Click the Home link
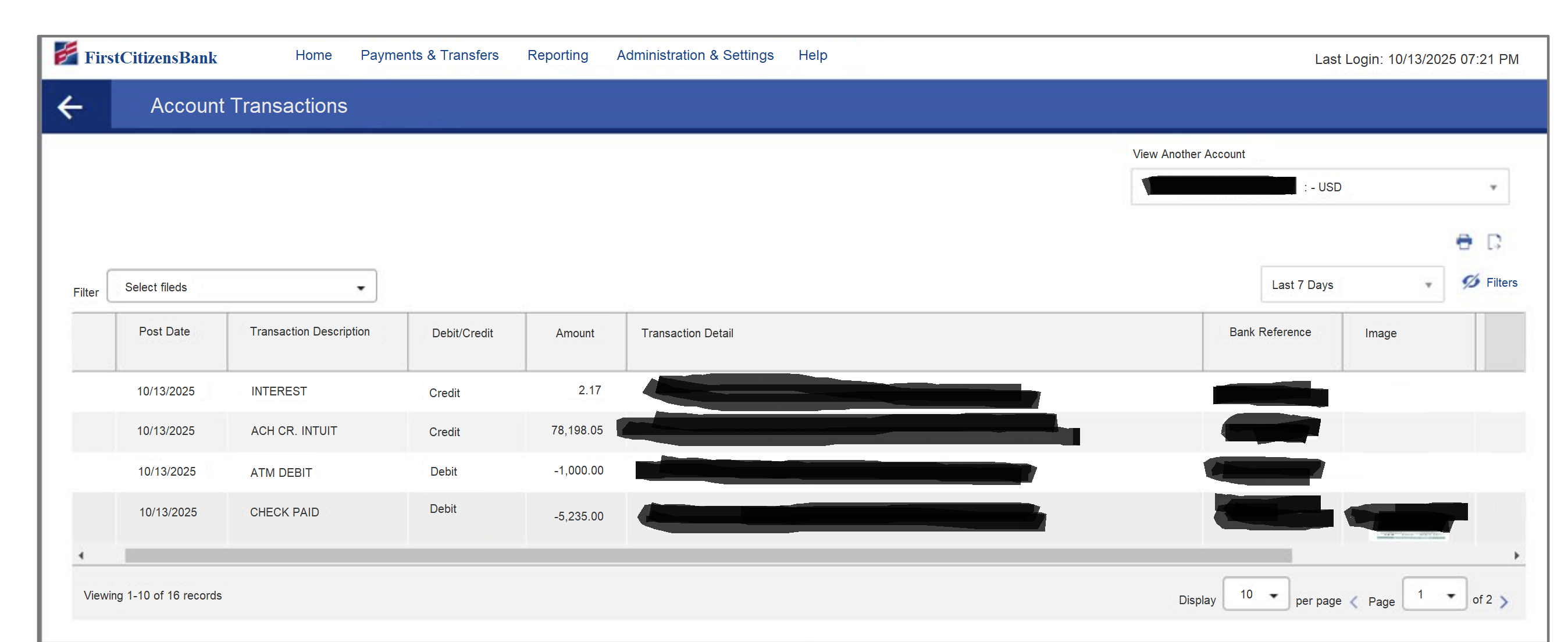 313,55
